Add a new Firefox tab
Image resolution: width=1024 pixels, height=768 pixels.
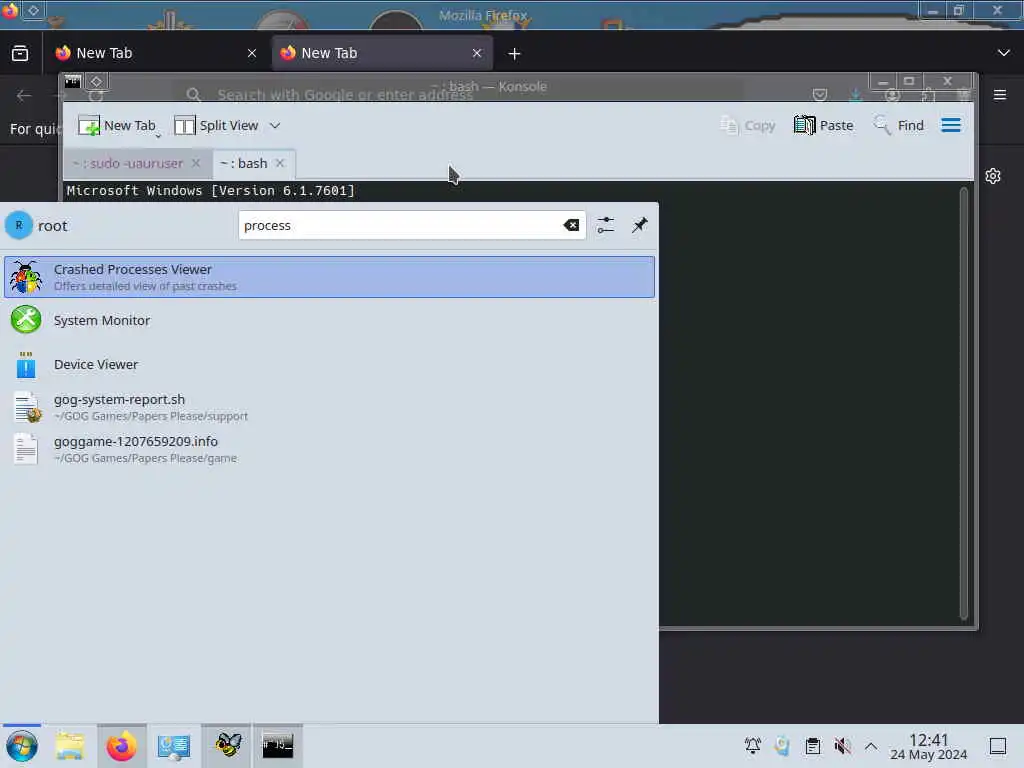(515, 54)
